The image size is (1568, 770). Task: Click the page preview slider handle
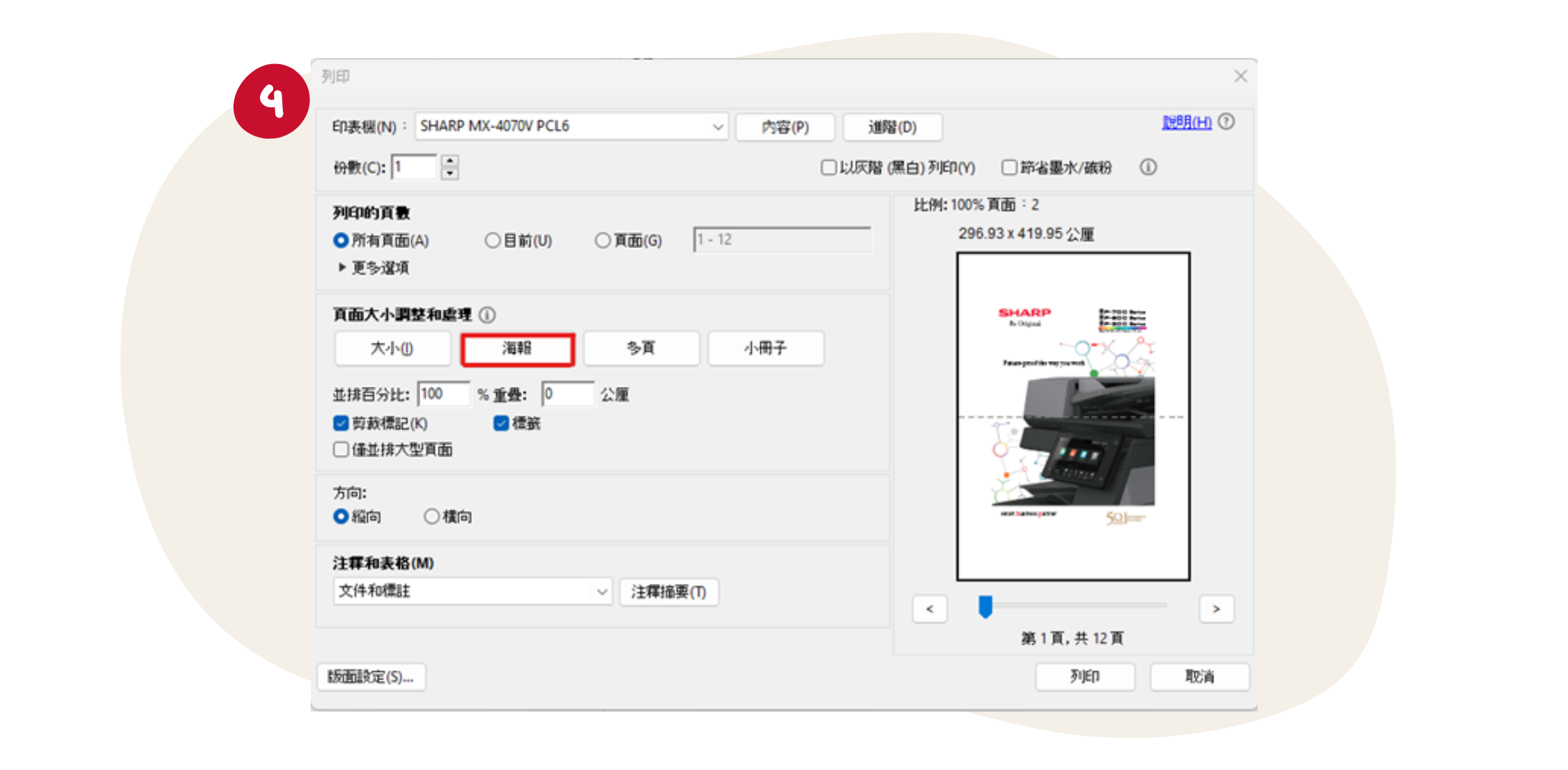[x=985, y=606]
